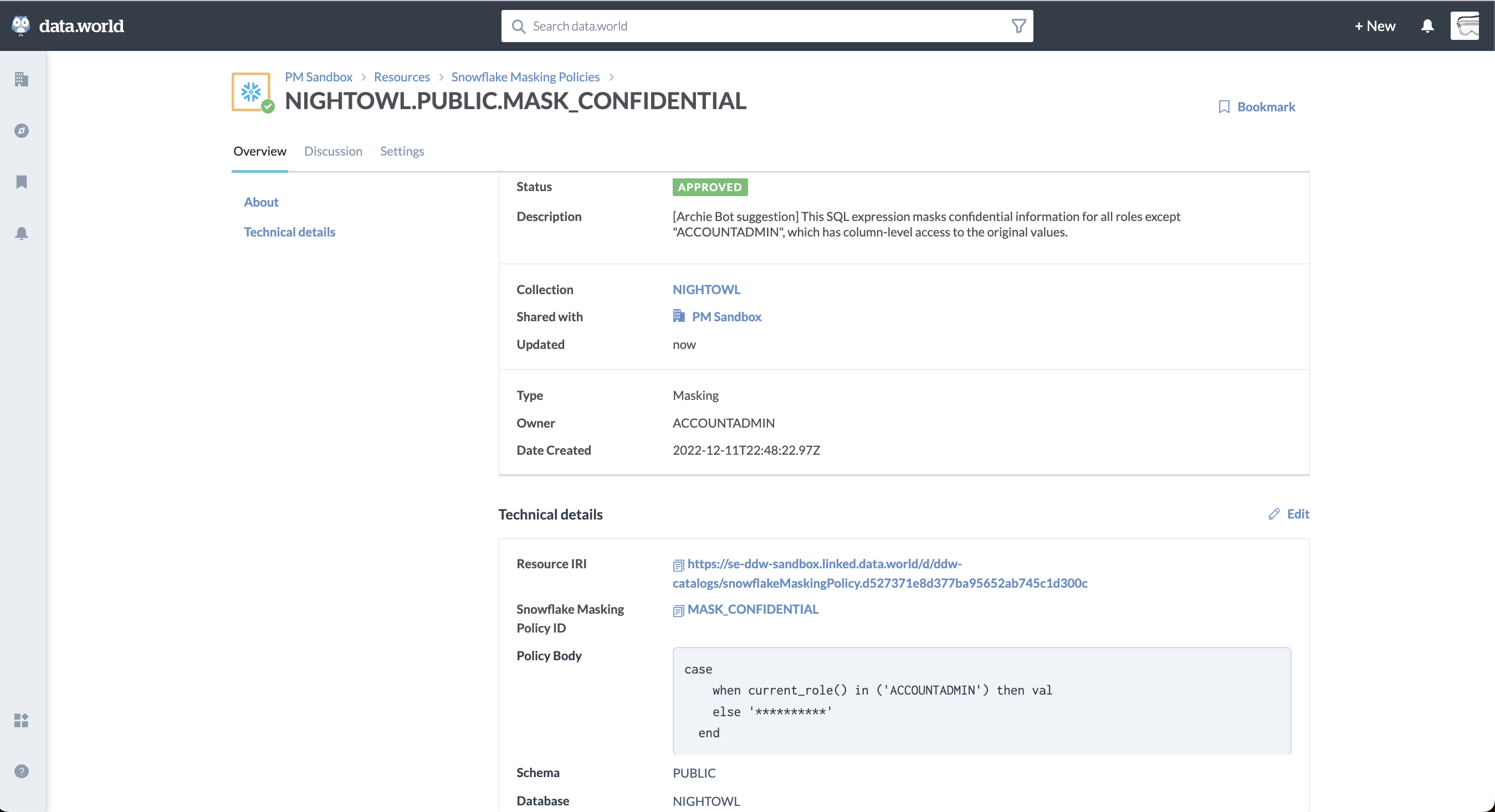Click the Schema value PUBLIC

coord(694,773)
